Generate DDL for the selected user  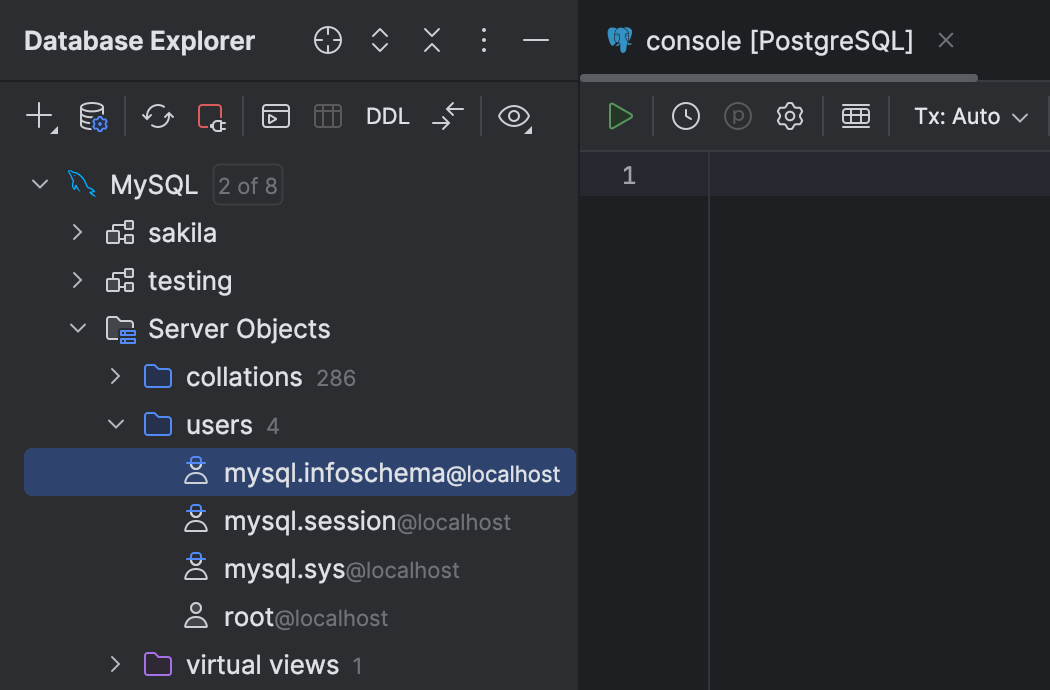click(x=387, y=116)
